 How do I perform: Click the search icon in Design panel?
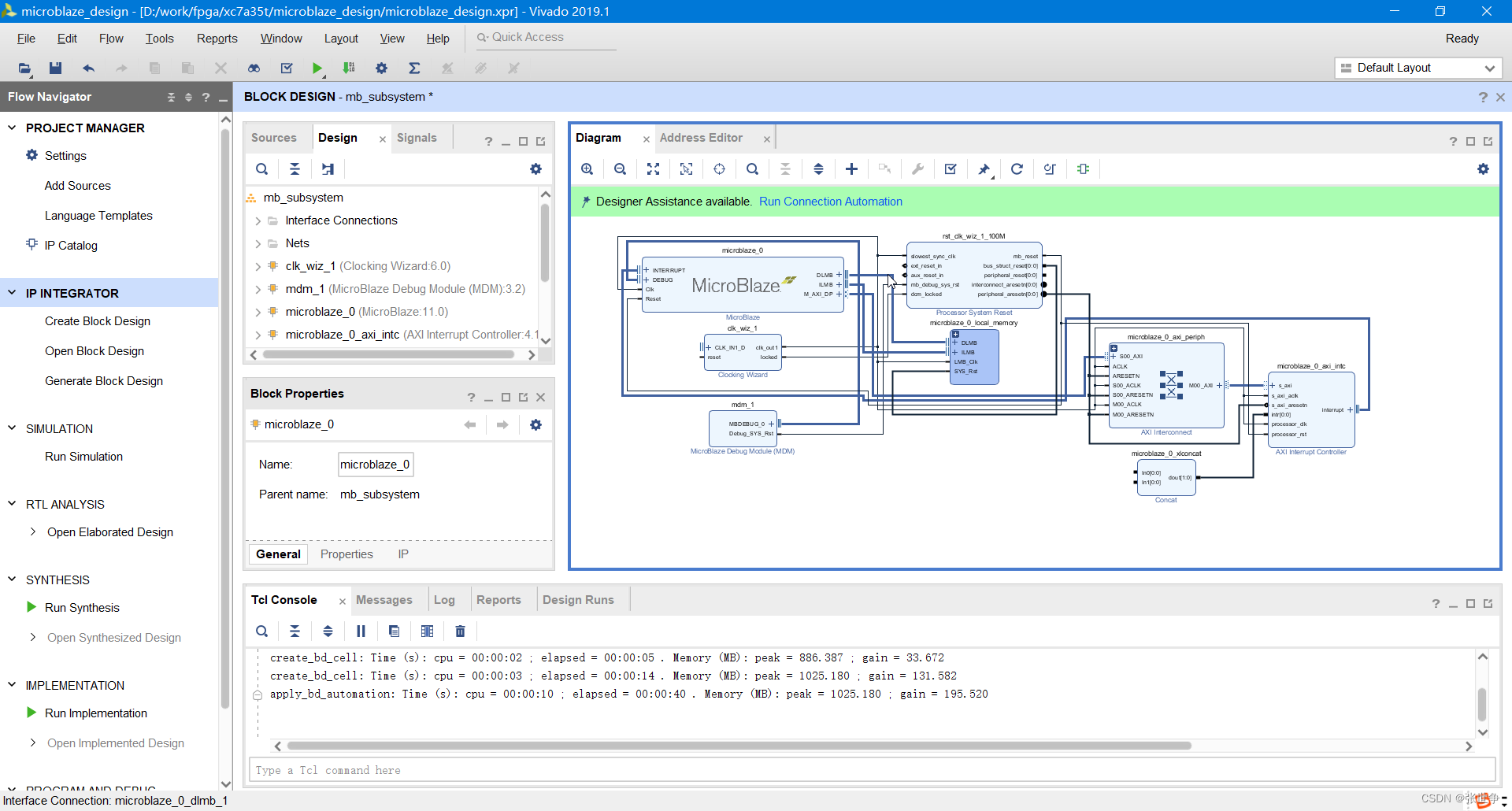(x=261, y=168)
